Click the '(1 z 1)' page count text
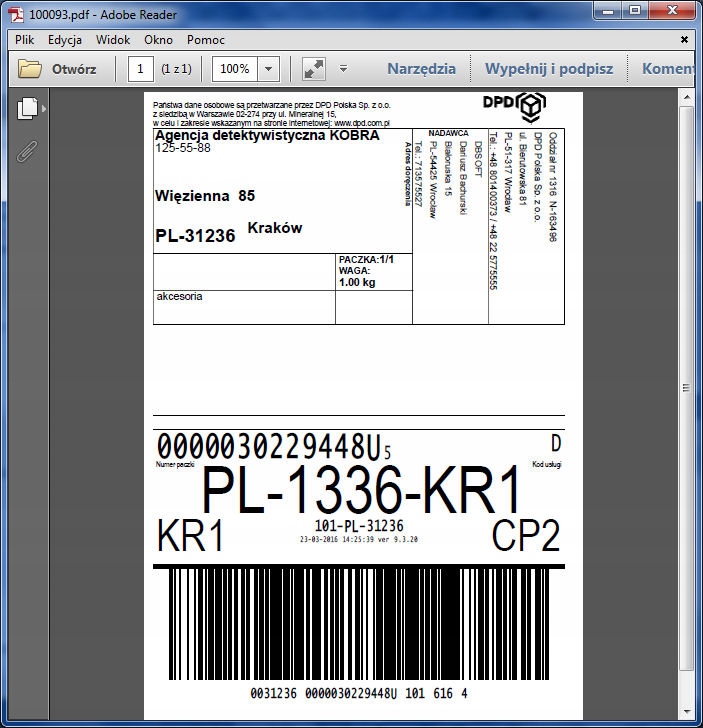The width and height of the screenshot is (703, 728). click(x=176, y=69)
